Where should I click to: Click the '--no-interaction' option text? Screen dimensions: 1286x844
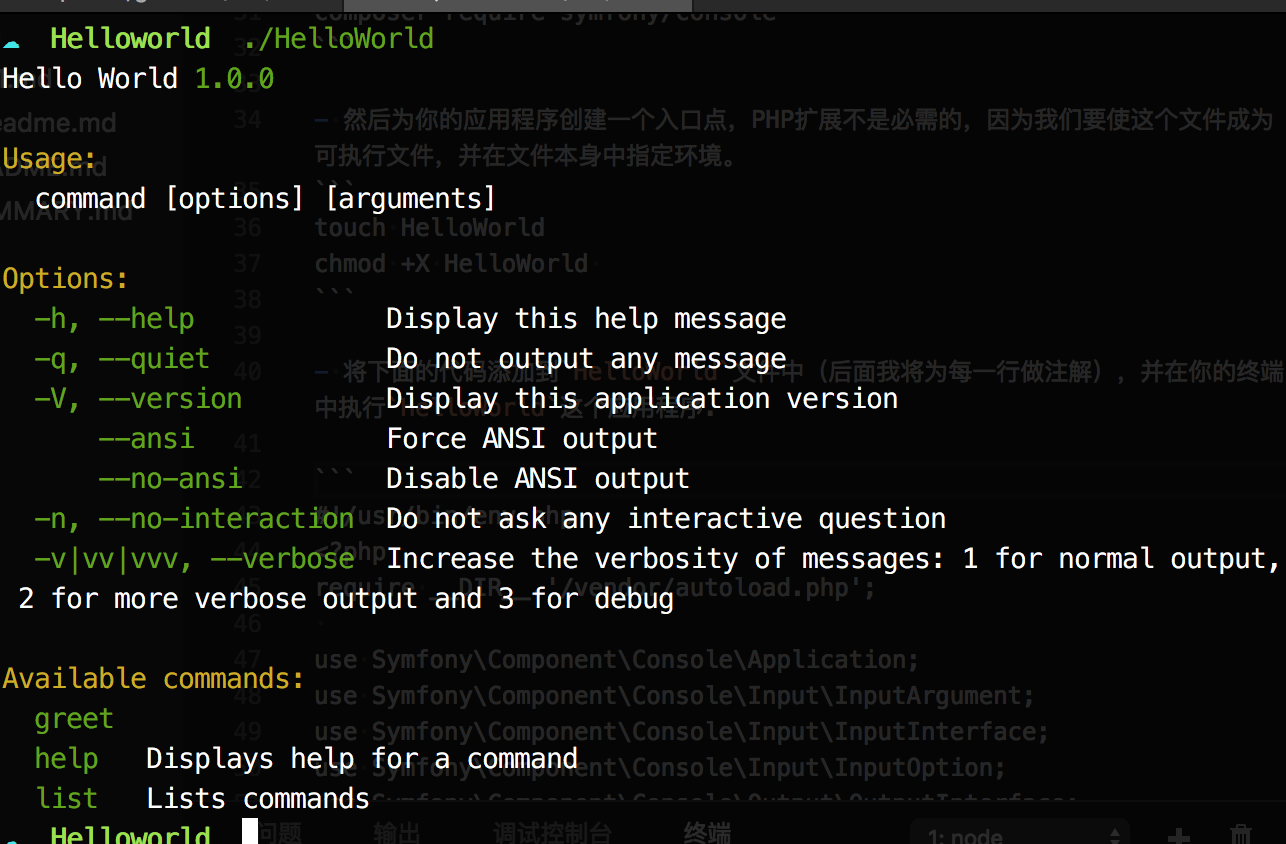[x=226, y=519]
